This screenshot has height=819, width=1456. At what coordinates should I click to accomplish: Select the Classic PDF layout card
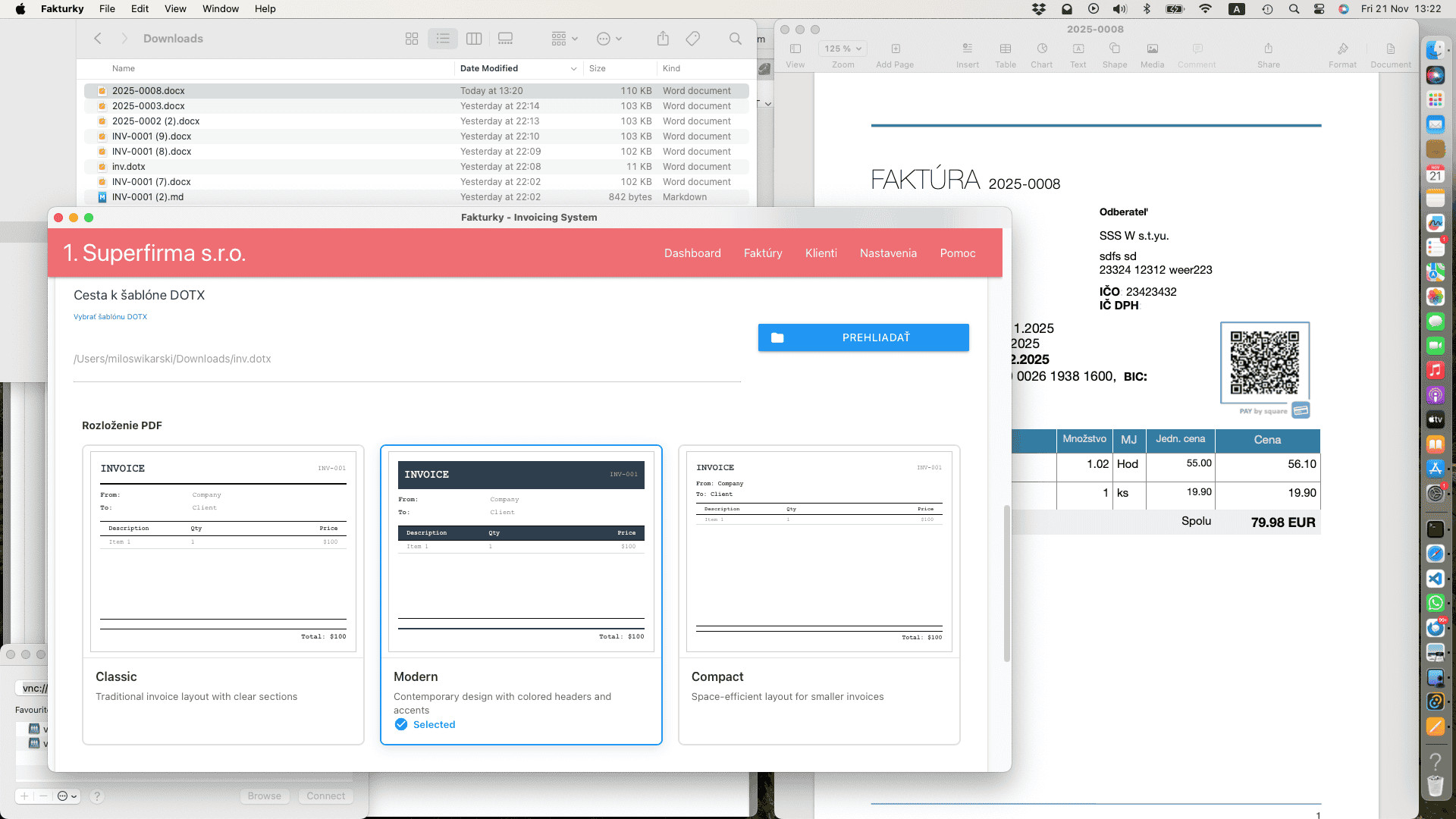pos(223,595)
